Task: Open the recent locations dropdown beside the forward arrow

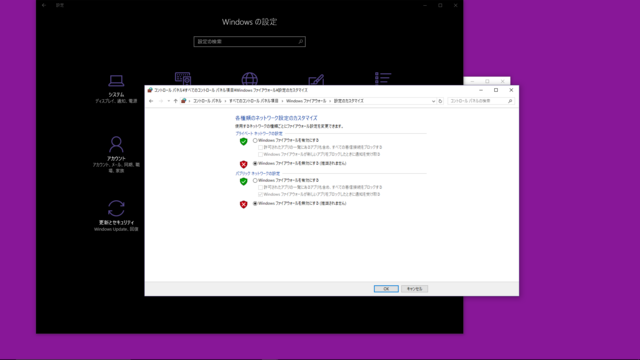Action: (x=169, y=101)
